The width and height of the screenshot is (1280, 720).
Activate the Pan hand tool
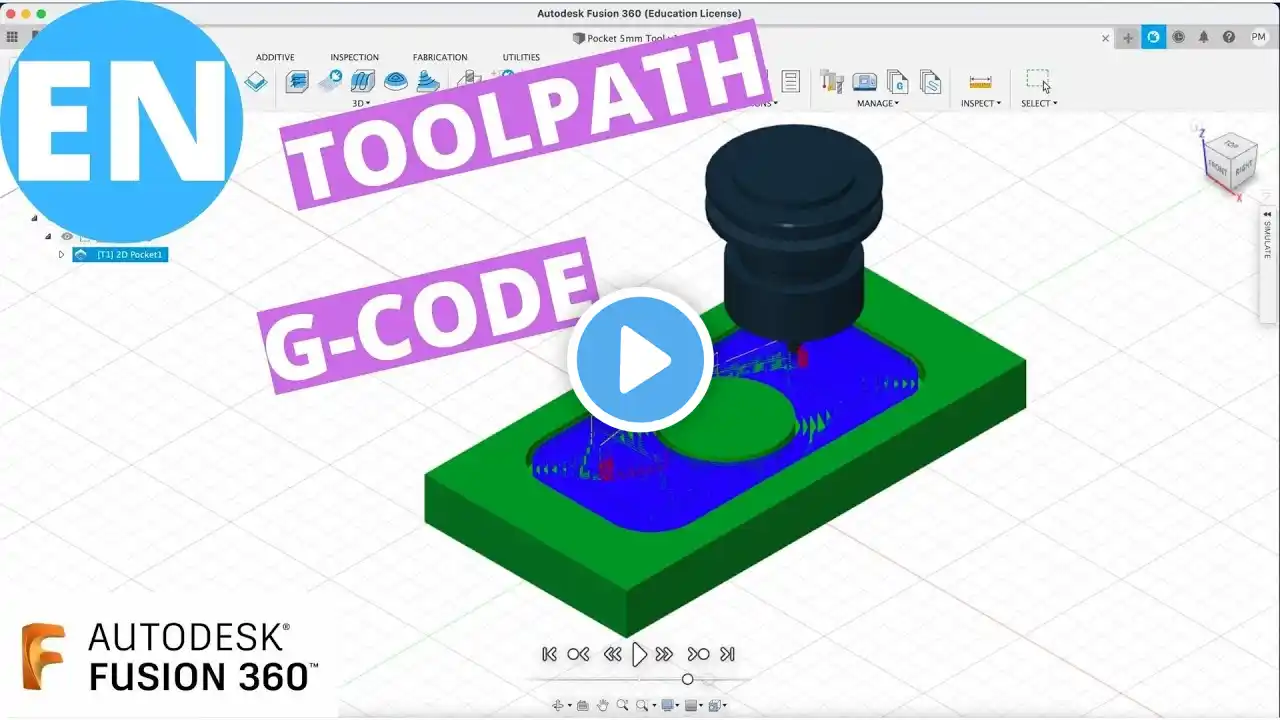[603, 705]
